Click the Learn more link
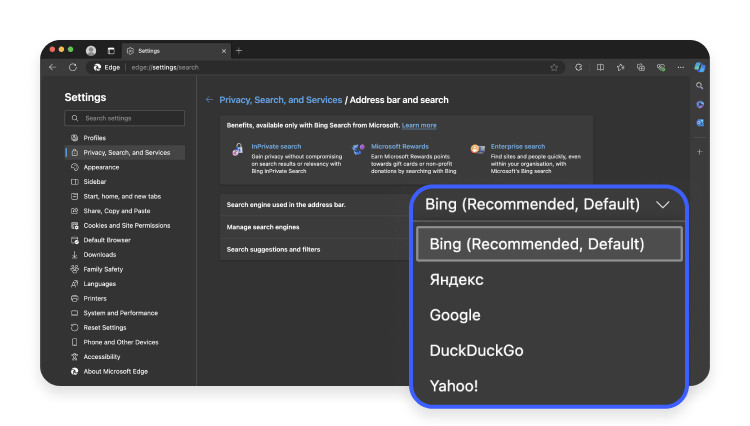Viewport: 750px width, 426px height. pyautogui.click(x=419, y=125)
